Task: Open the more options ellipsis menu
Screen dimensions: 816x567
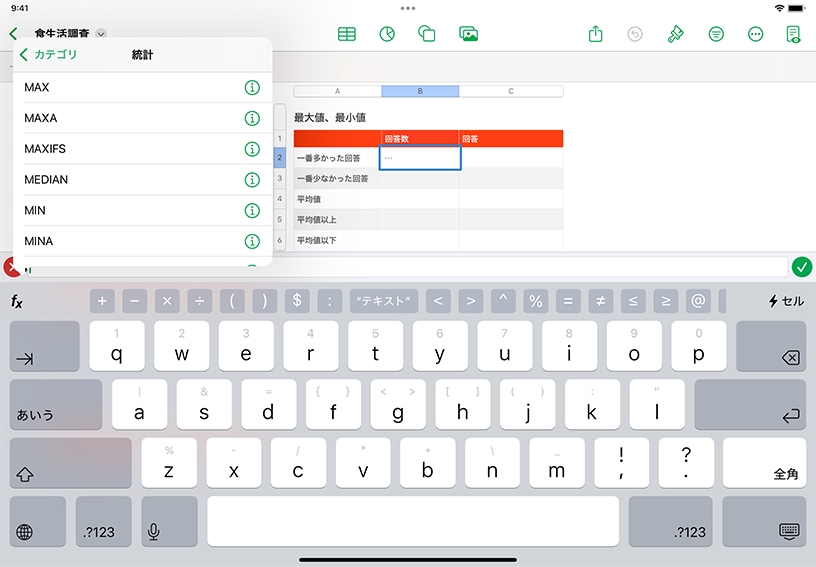Action: point(756,34)
